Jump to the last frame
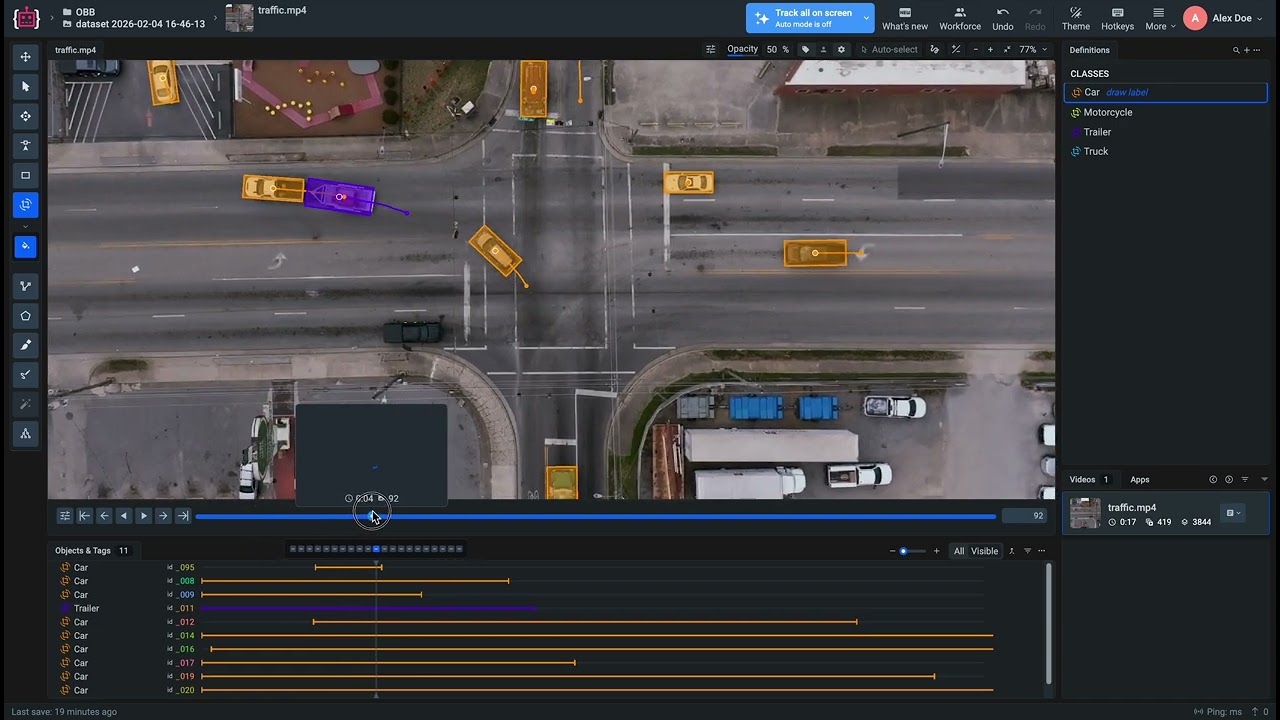The image size is (1280, 720). pos(182,516)
